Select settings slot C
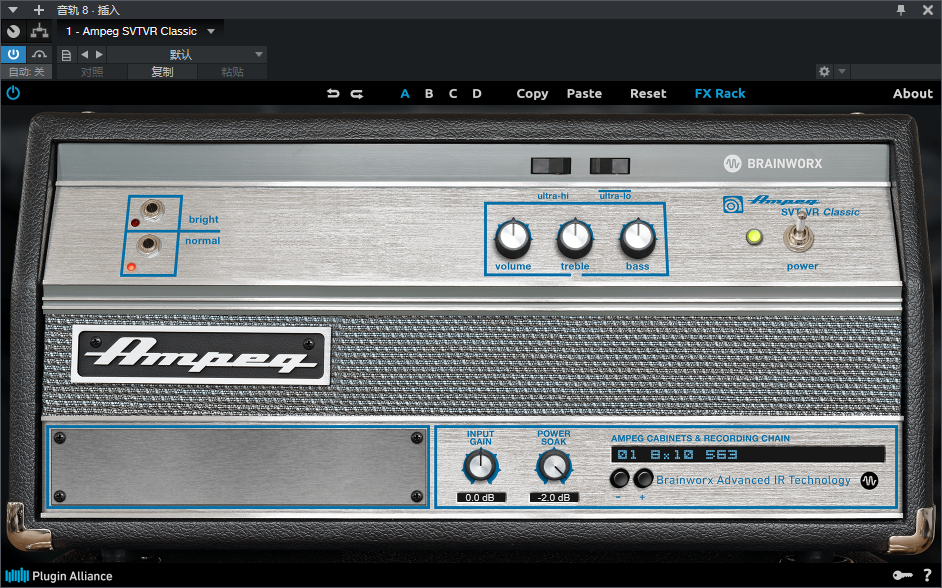 453,94
